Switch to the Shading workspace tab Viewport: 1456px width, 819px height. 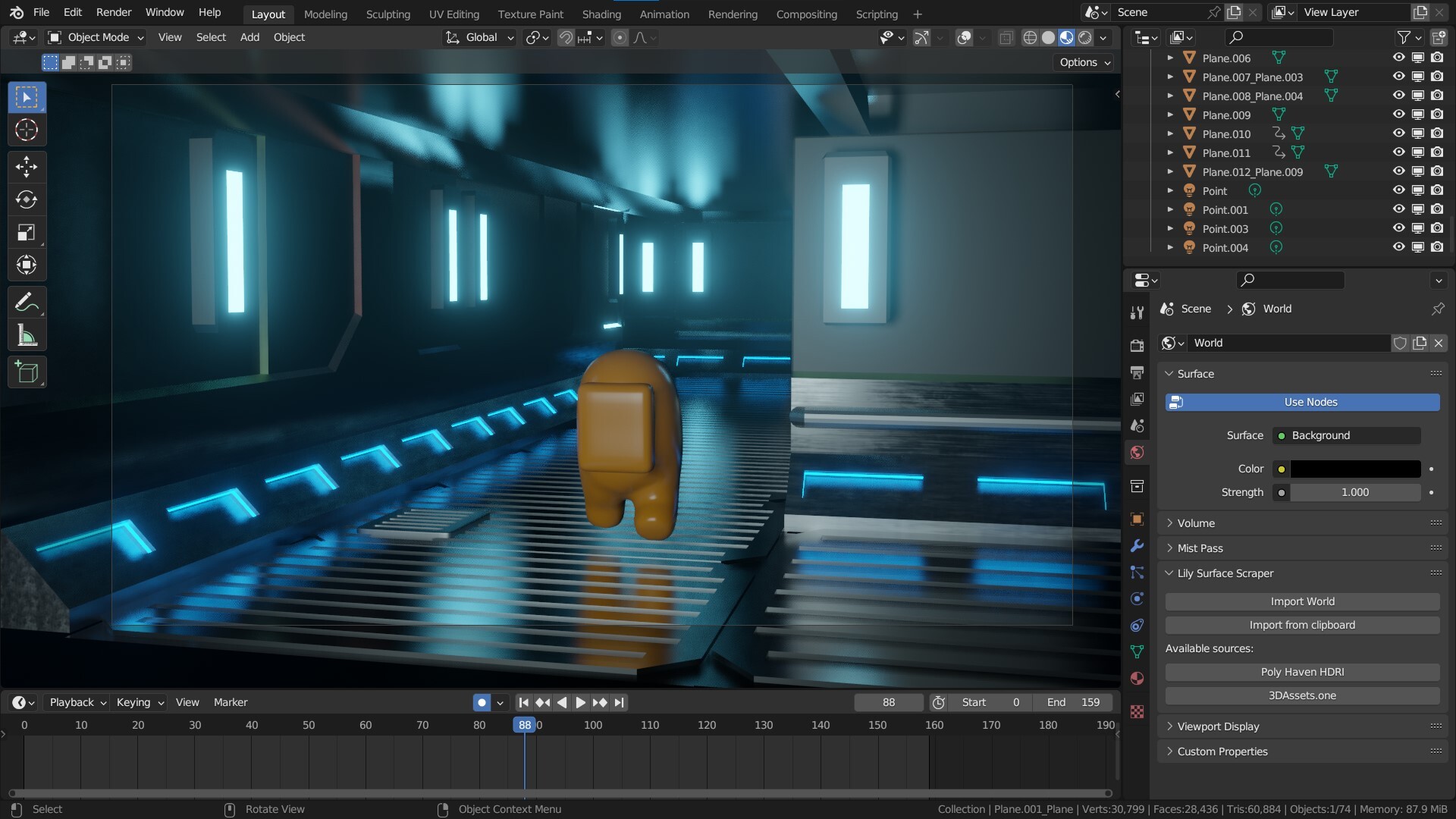601,14
